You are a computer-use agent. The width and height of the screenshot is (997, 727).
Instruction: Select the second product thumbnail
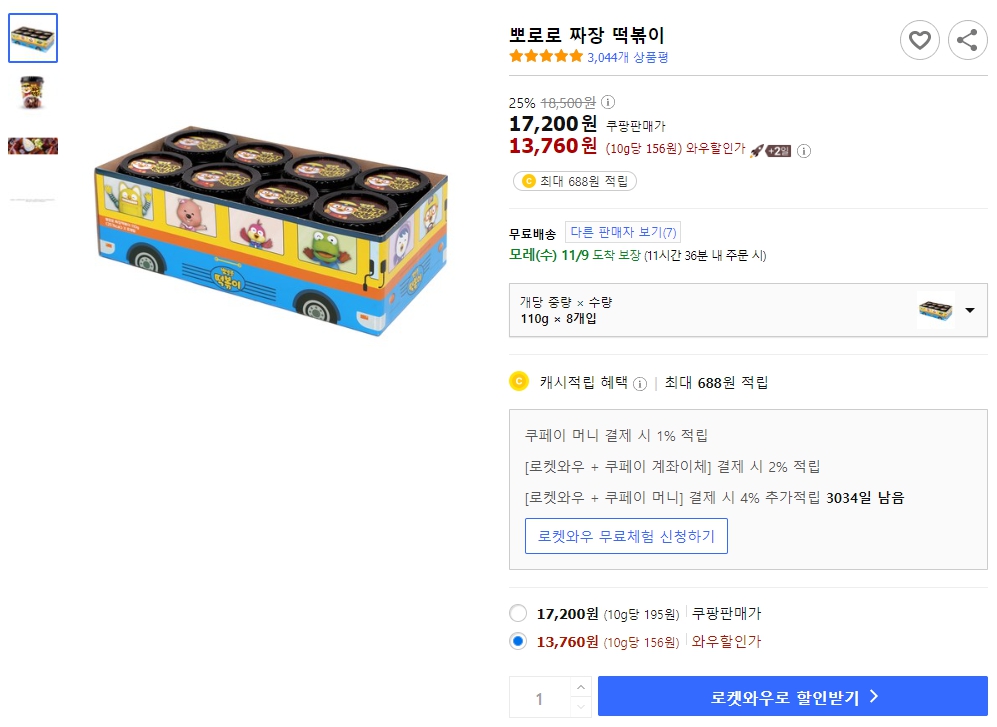click(x=33, y=91)
